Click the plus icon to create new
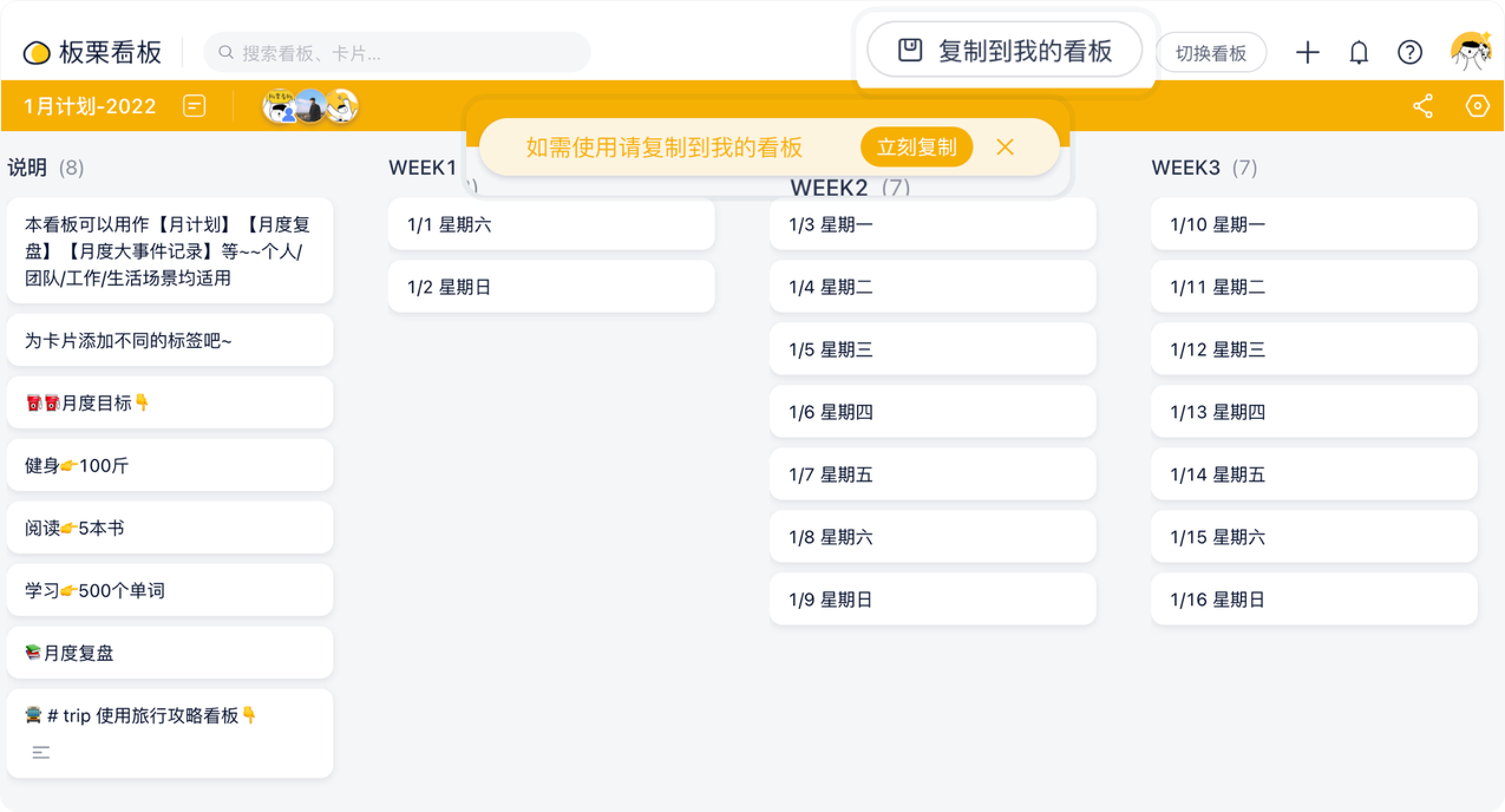This screenshot has height=812, width=1505. point(1307,53)
